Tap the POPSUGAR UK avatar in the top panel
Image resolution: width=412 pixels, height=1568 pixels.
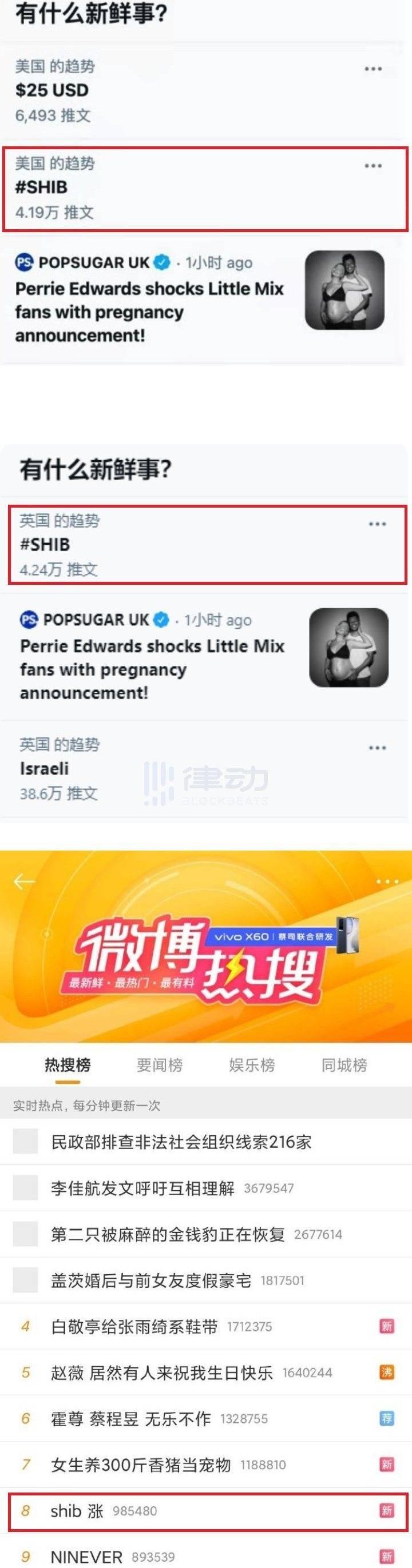(24, 262)
